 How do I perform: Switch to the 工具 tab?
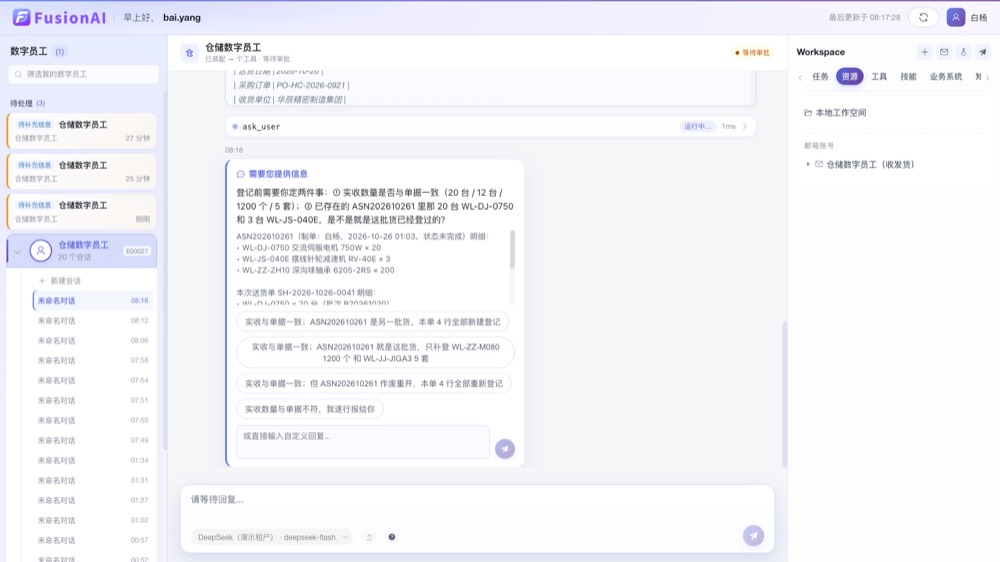(879, 77)
